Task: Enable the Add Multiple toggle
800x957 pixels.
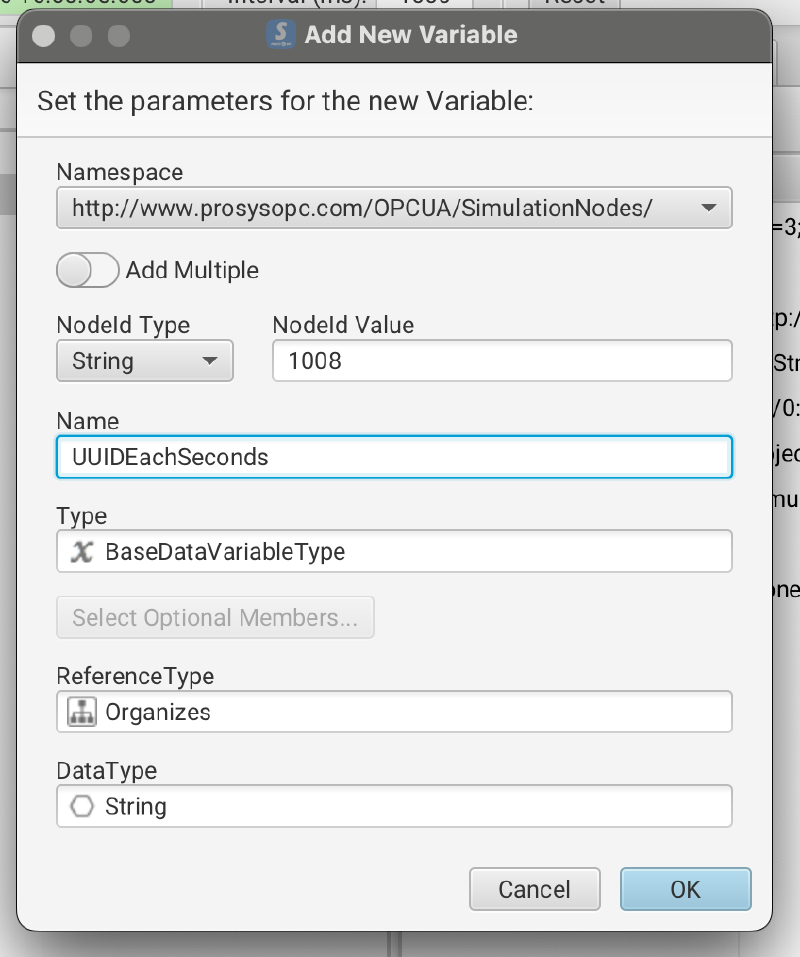Action: click(87, 270)
